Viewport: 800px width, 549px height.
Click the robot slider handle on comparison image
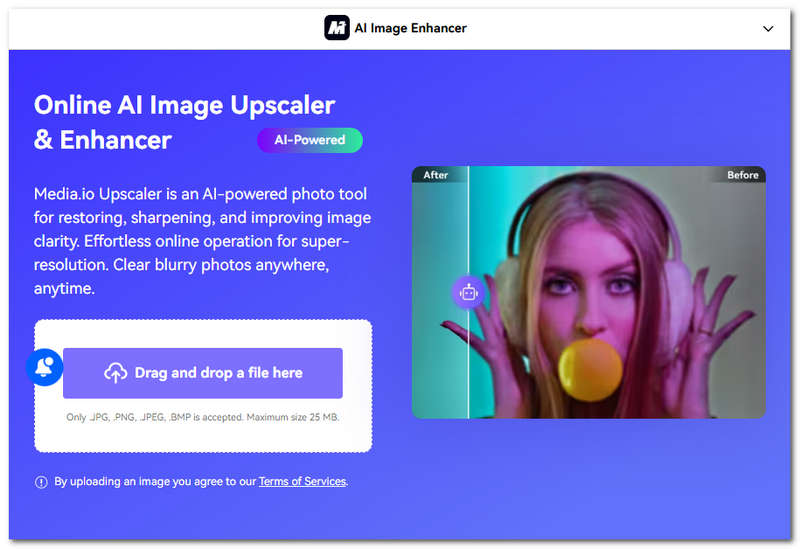coord(468,292)
